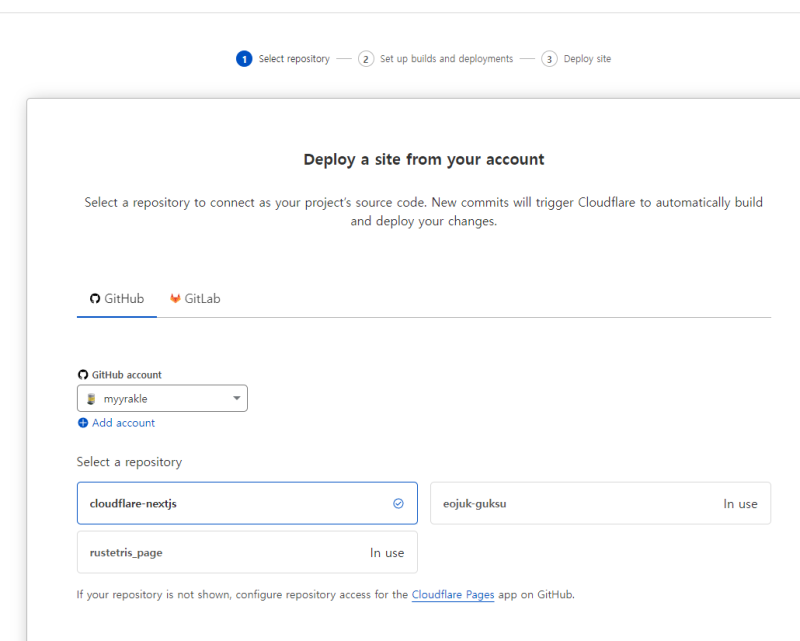Select the rustetris_page repository card
Image resolution: width=800 pixels, height=641 pixels.
(x=247, y=553)
